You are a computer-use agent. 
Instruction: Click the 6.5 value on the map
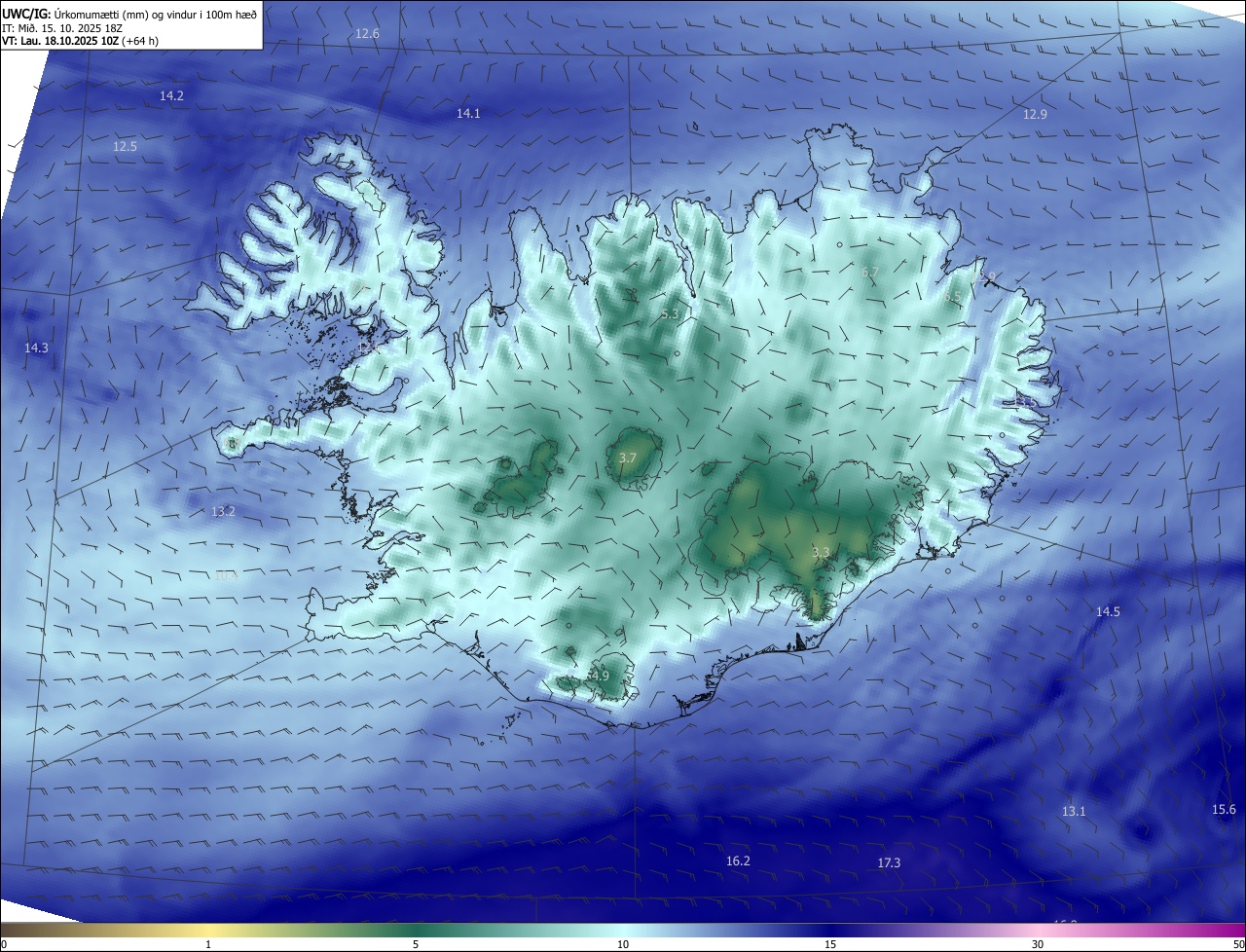pyautogui.click(x=952, y=297)
